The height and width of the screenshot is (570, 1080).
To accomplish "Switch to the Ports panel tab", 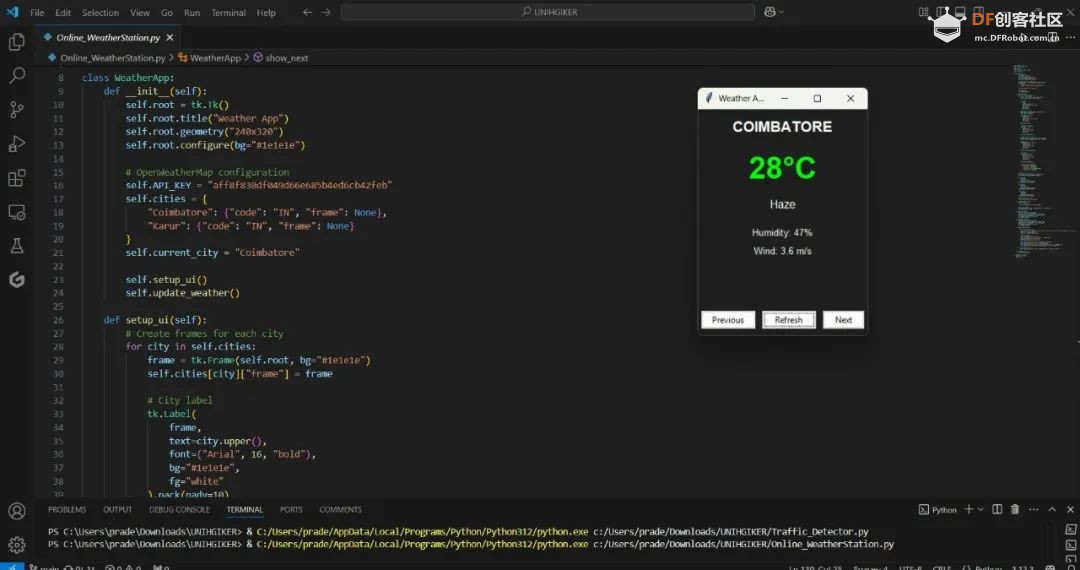I will (x=291, y=509).
